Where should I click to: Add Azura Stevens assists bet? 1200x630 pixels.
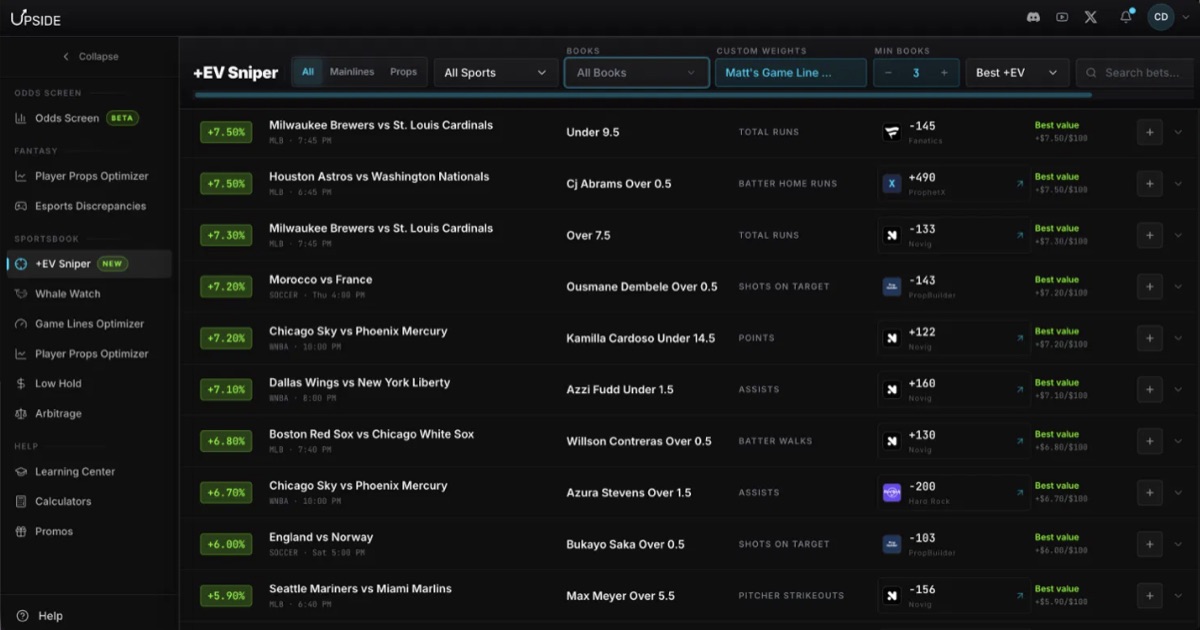point(1150,493)
